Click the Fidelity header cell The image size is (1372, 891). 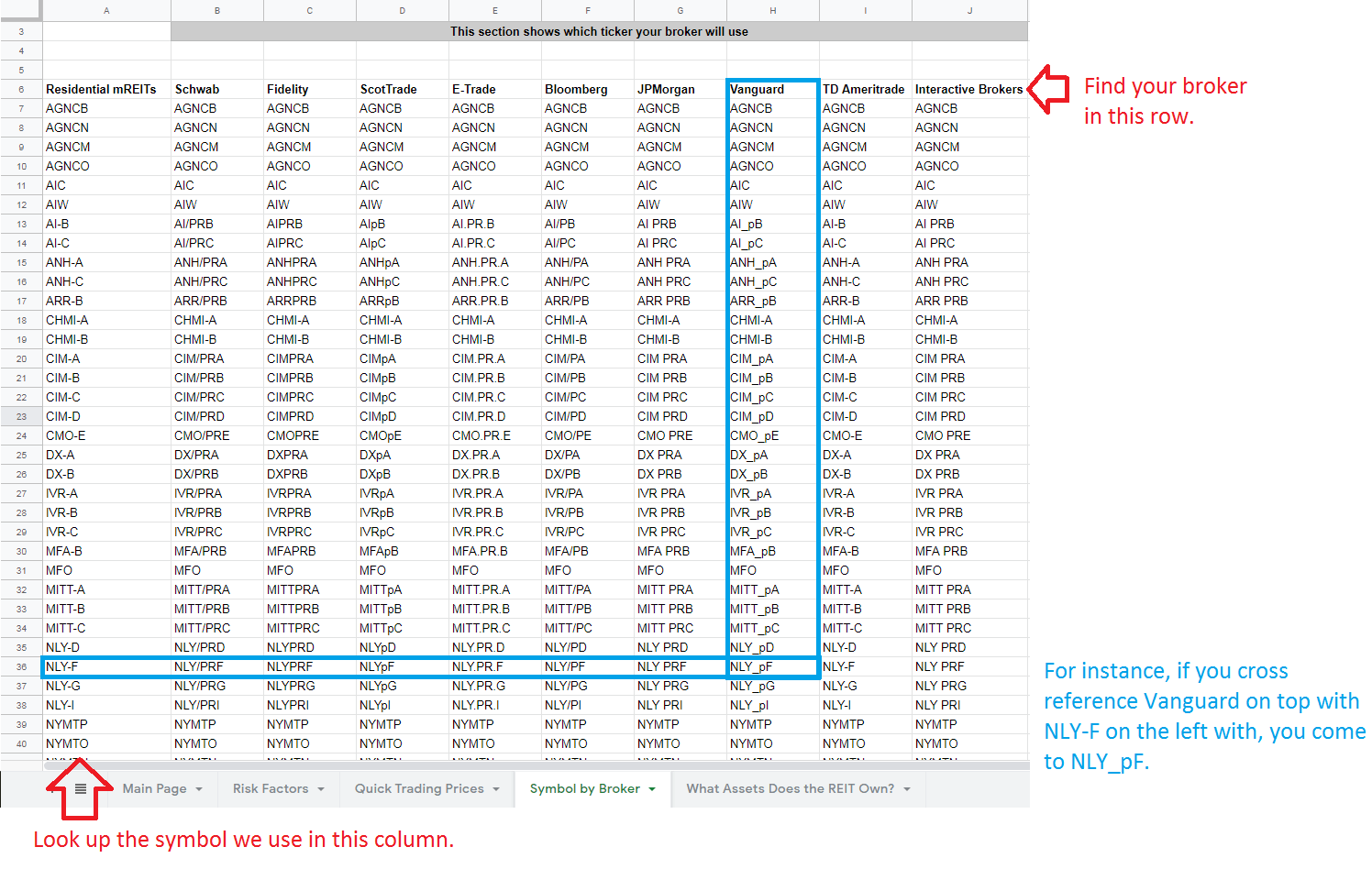[x=310, y=90]
